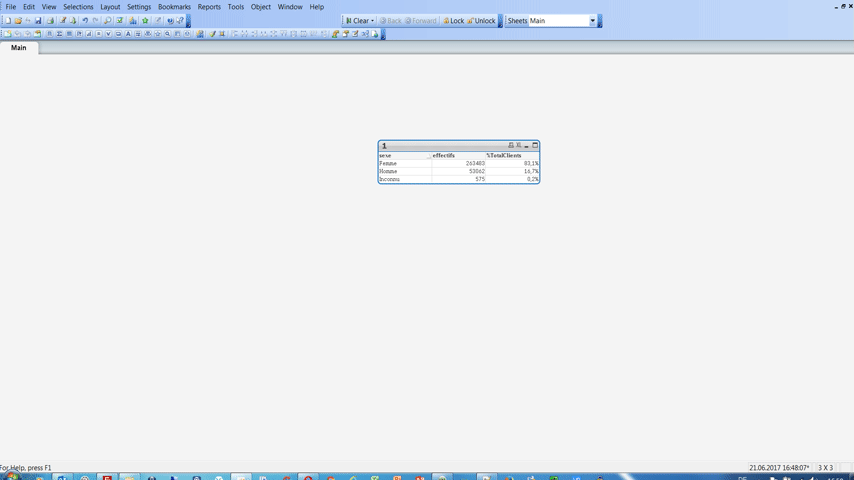Open the Edit Script icon
The width and height of the screenshot is (854, 480).
[x=63, y=21]
